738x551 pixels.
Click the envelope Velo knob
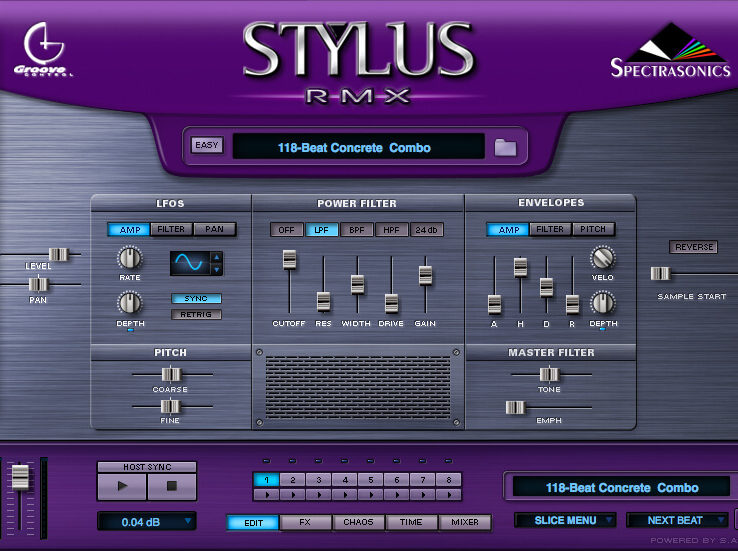602,258
